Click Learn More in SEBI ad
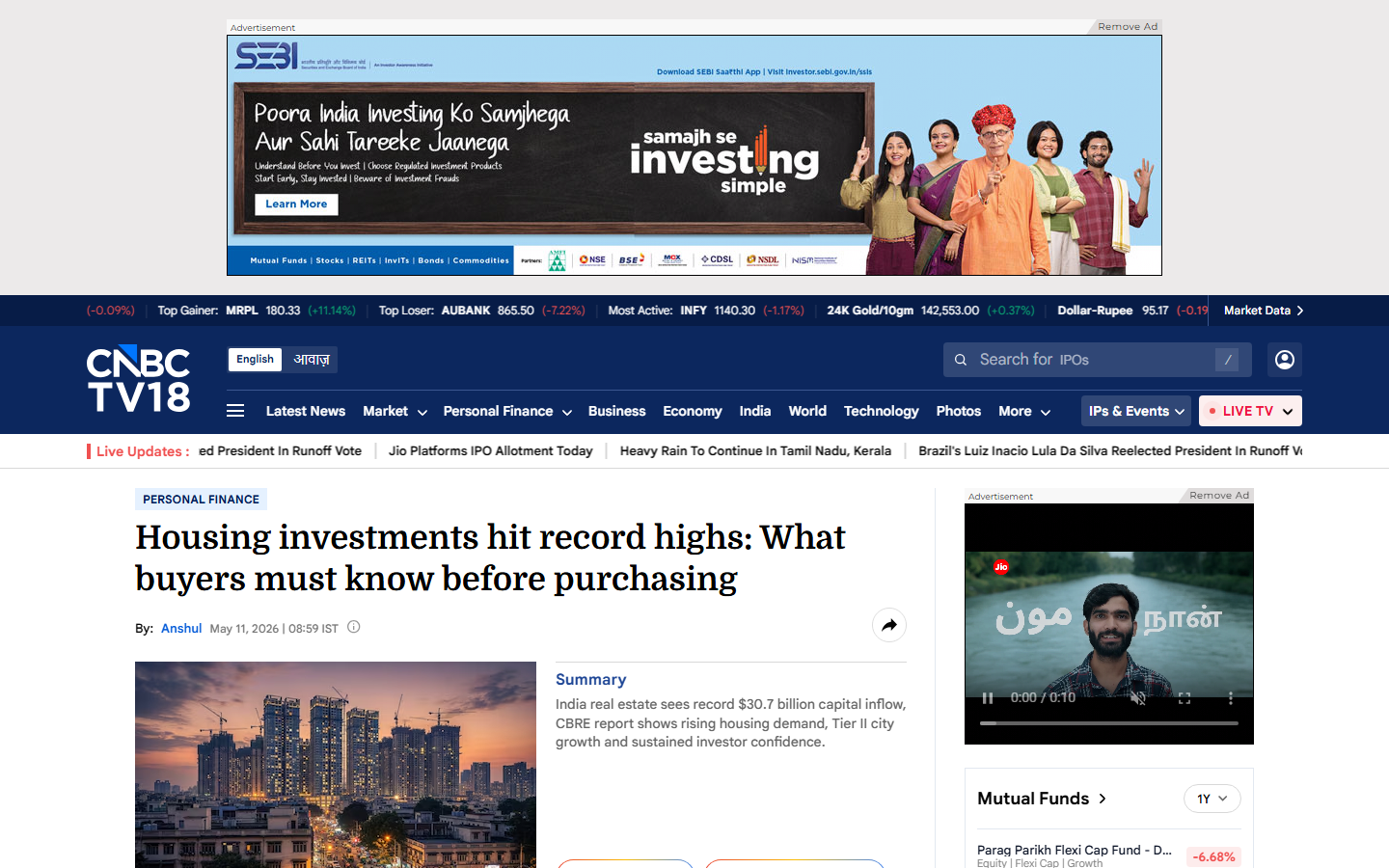Viewport: 1389px width, 868px height. [x=296, y=204]
